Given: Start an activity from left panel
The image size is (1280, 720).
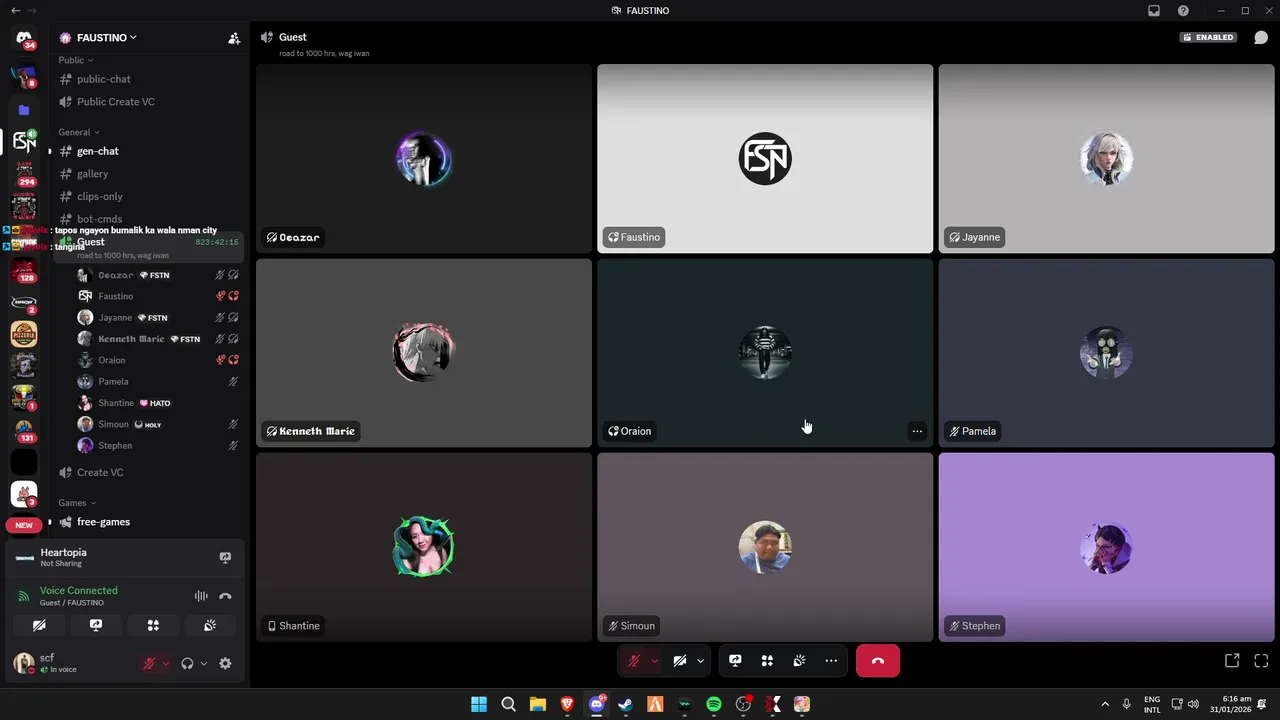Looking at the screenshot, I should pyautogui.click(x=153, y=625).
